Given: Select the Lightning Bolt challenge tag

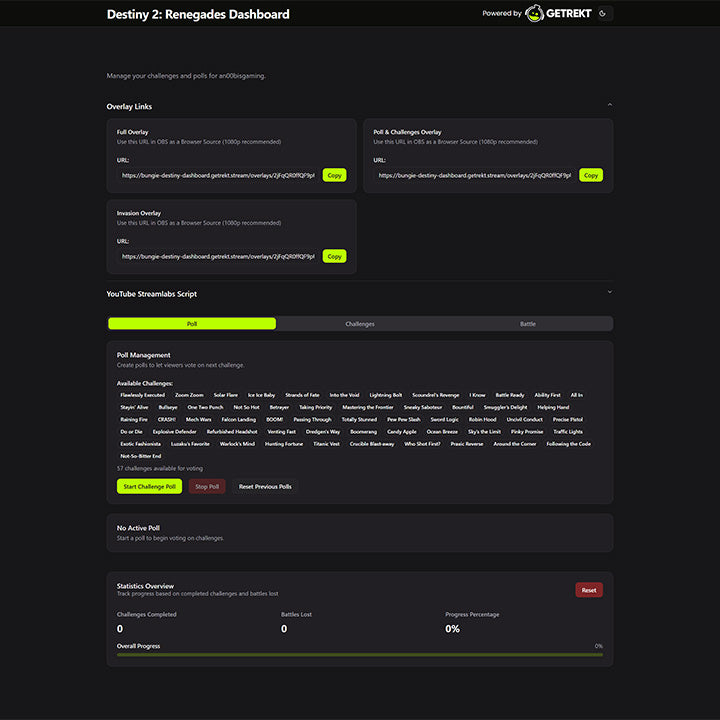Looking at the screenshot, I should coord(386,395).
